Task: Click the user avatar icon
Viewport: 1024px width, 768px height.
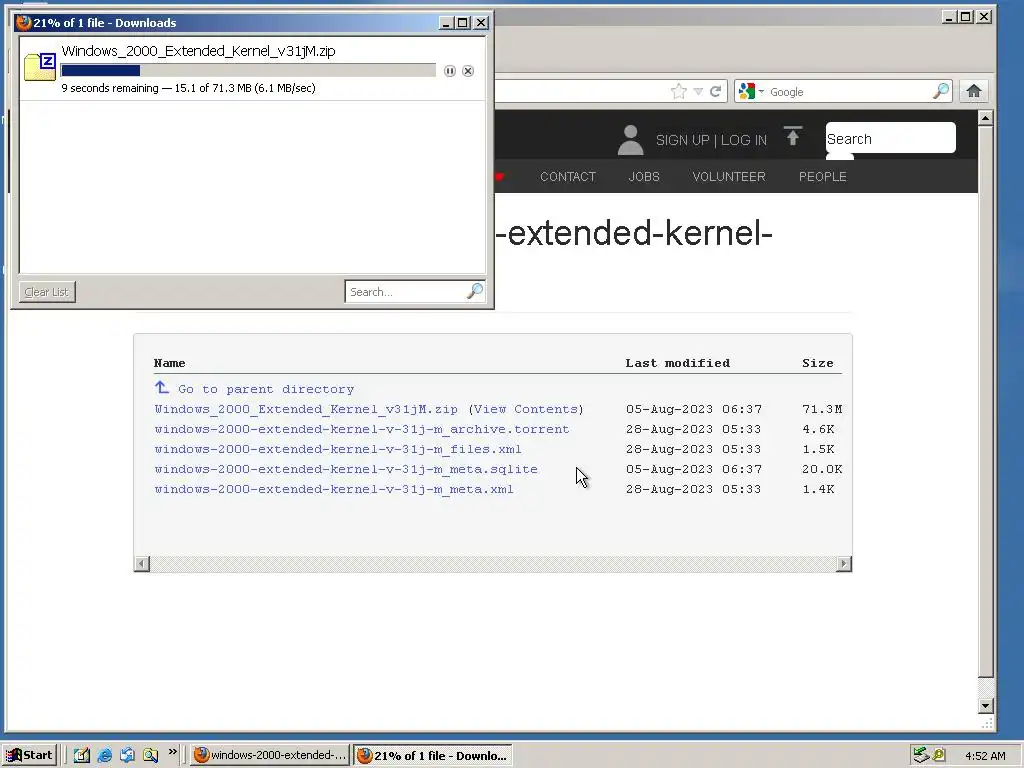Action: 630,140
